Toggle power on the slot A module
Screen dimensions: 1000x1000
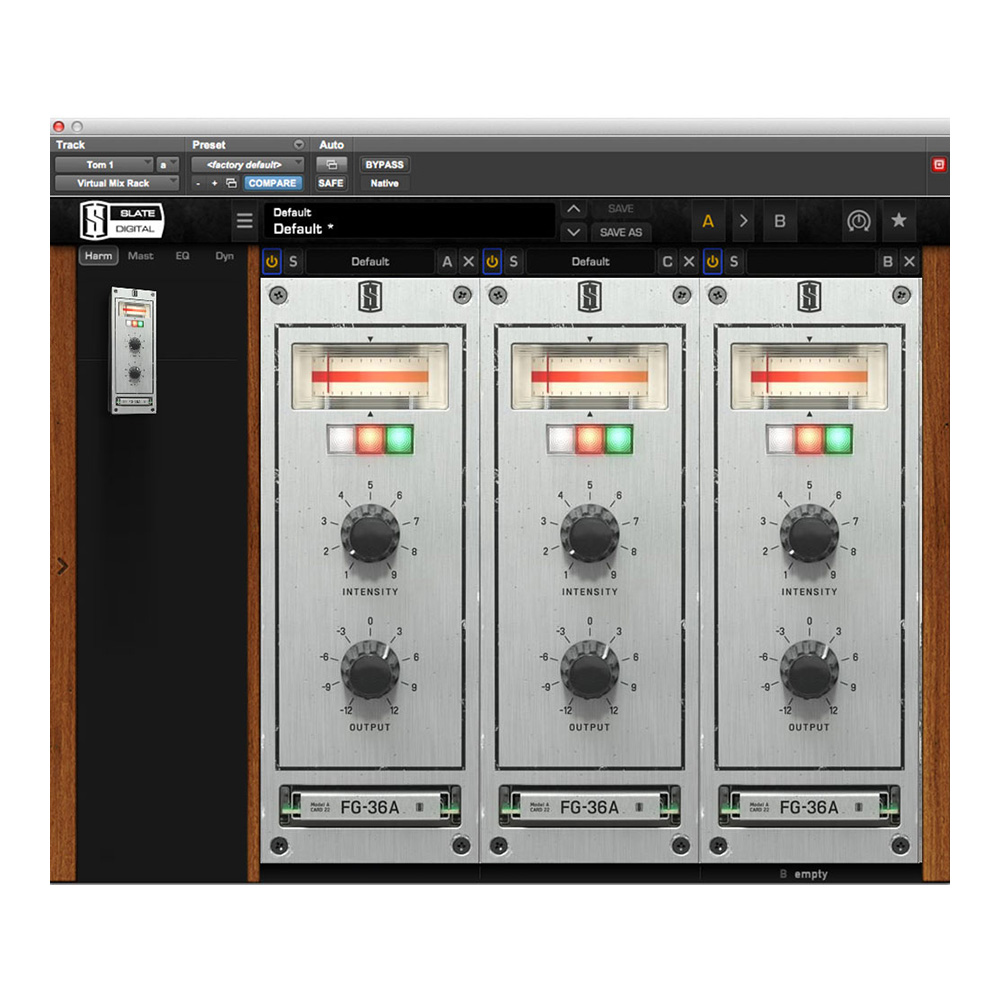coord(272,261)
